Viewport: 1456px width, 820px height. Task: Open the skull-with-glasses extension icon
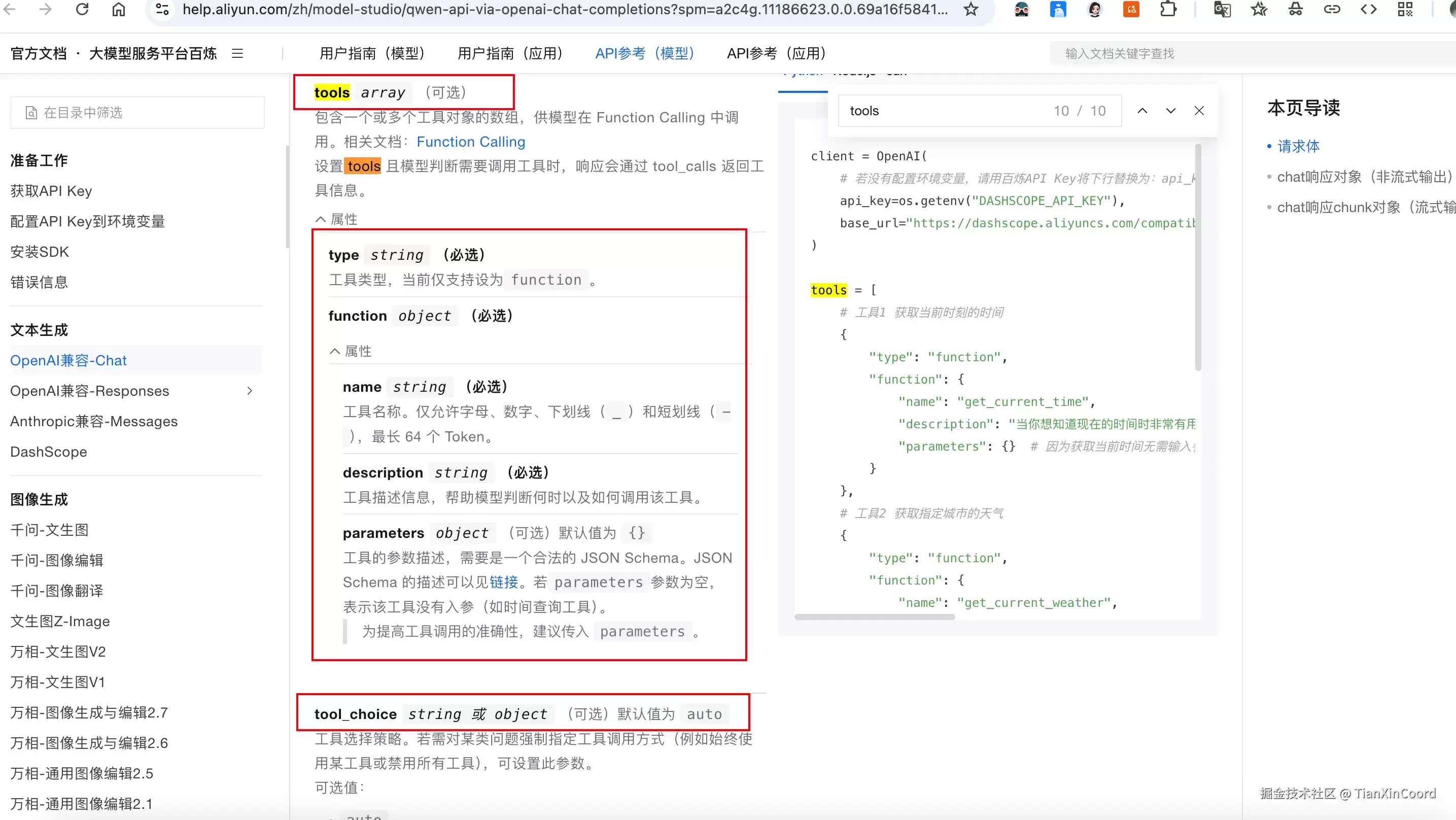pyautogui.click(x=1021, y=9)
